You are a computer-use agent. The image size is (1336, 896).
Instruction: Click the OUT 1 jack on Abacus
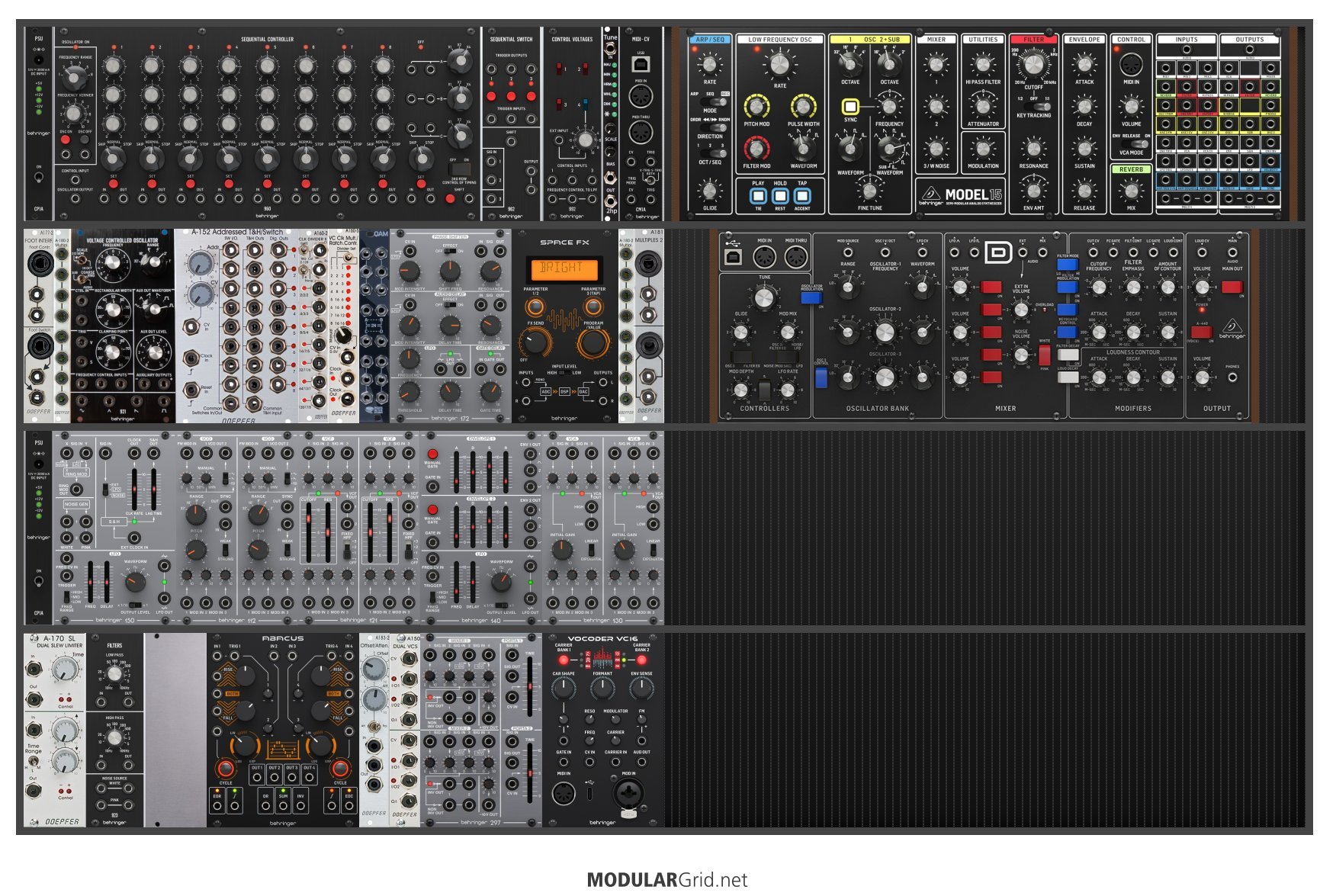257,778
